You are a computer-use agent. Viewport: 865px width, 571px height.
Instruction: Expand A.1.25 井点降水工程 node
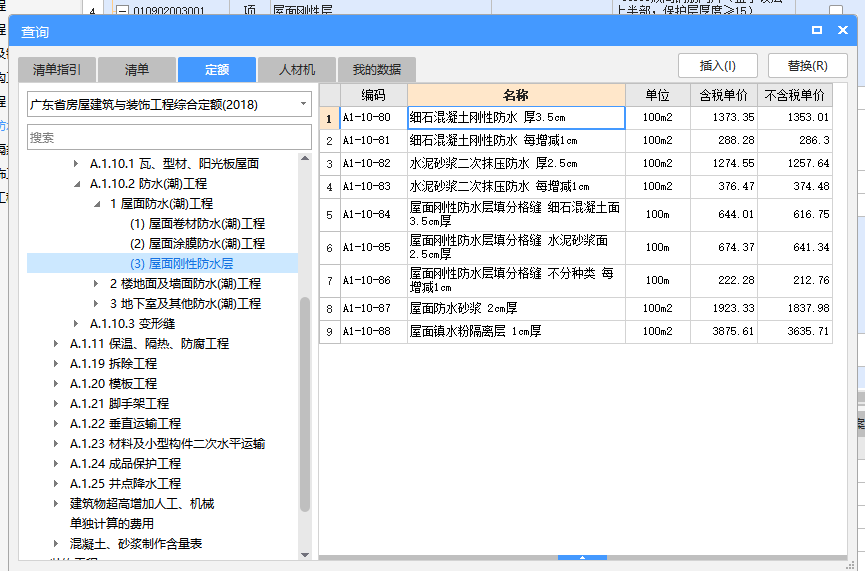coord(56,483)
